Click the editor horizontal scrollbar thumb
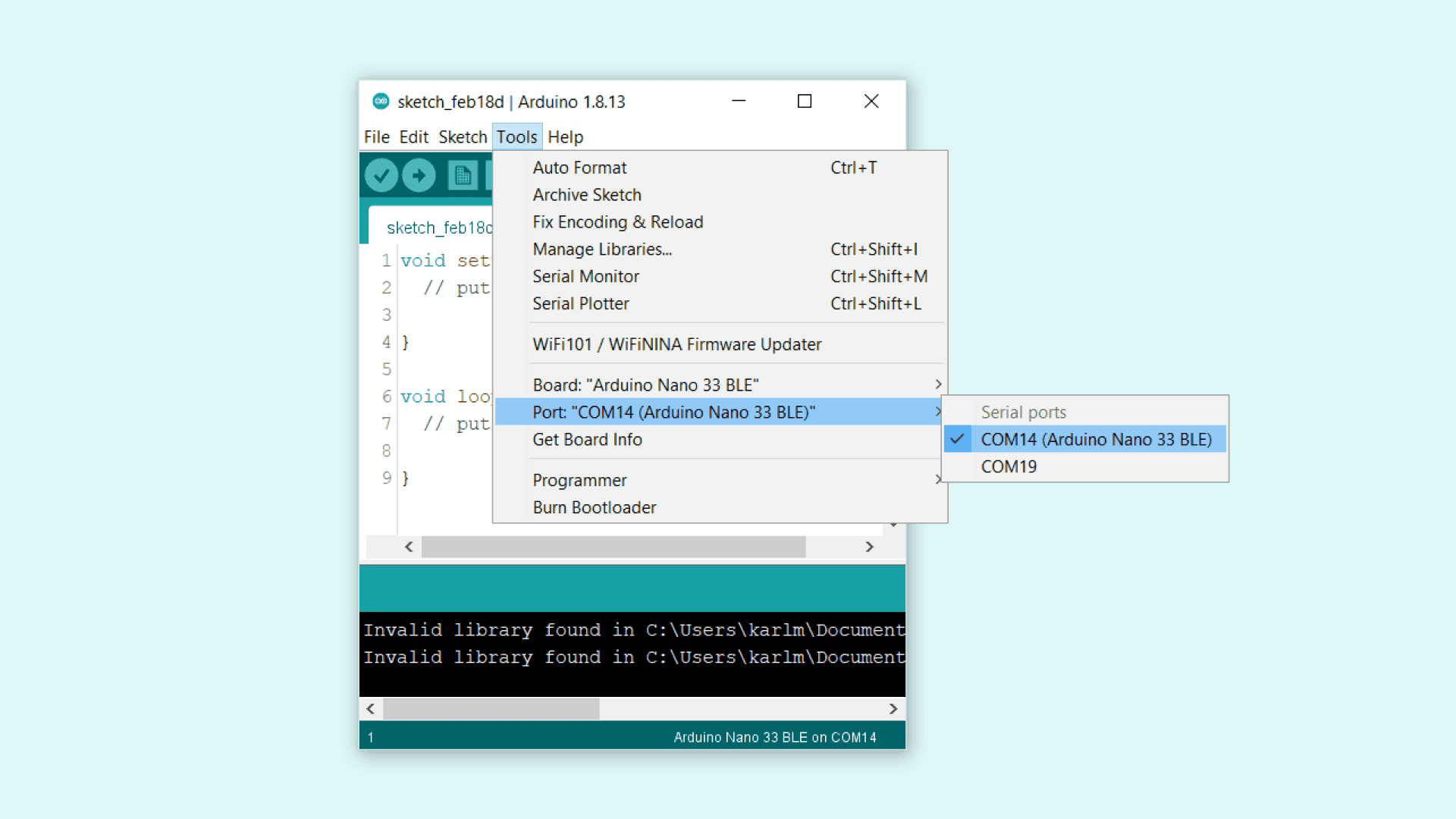 613,547
